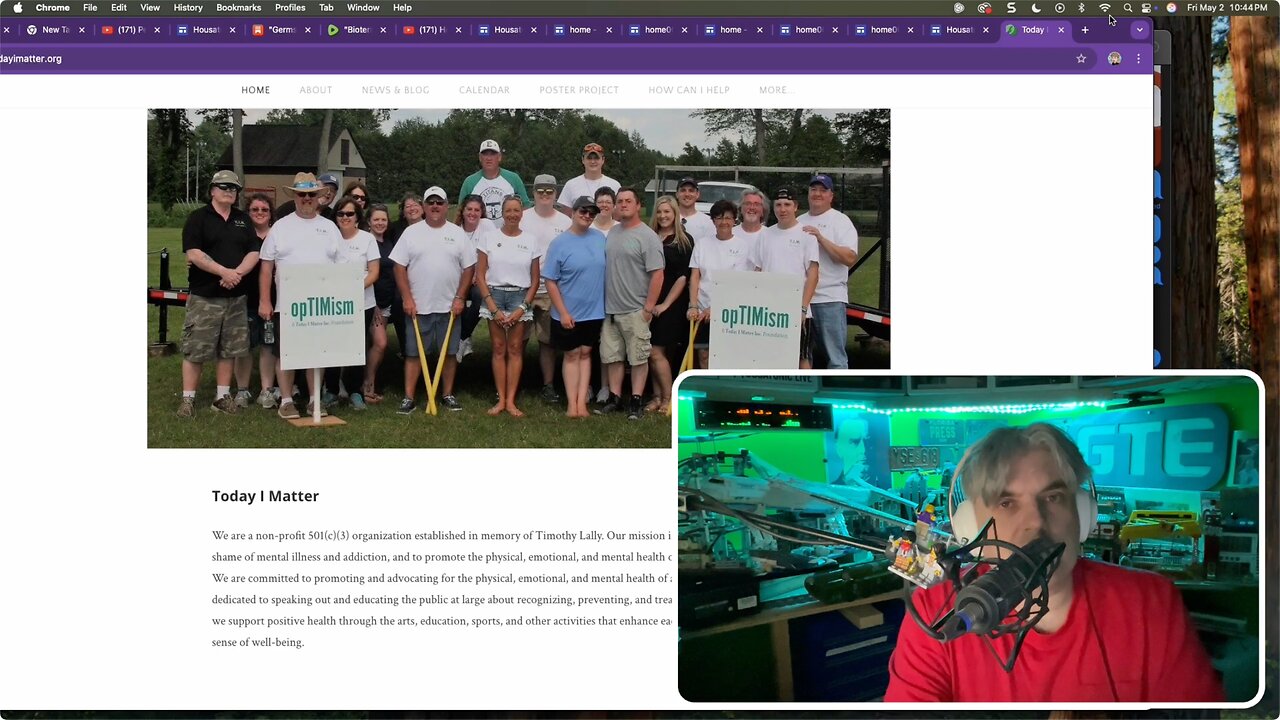
Task: Close the '*Germs' tab
Action: point(308,30)
